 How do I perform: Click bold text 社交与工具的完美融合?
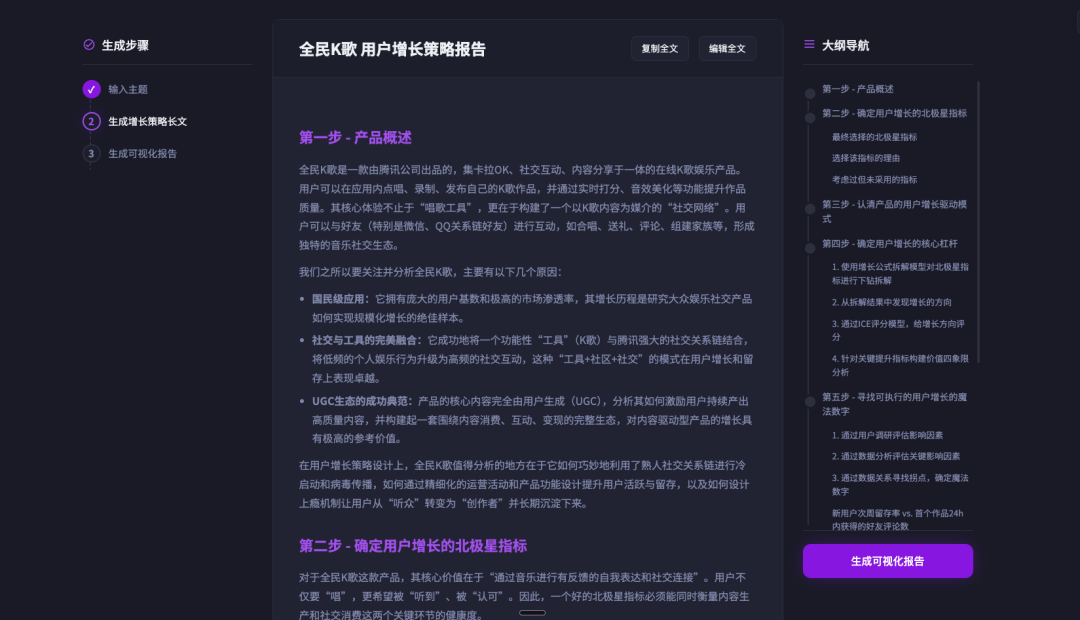(366, 340)
